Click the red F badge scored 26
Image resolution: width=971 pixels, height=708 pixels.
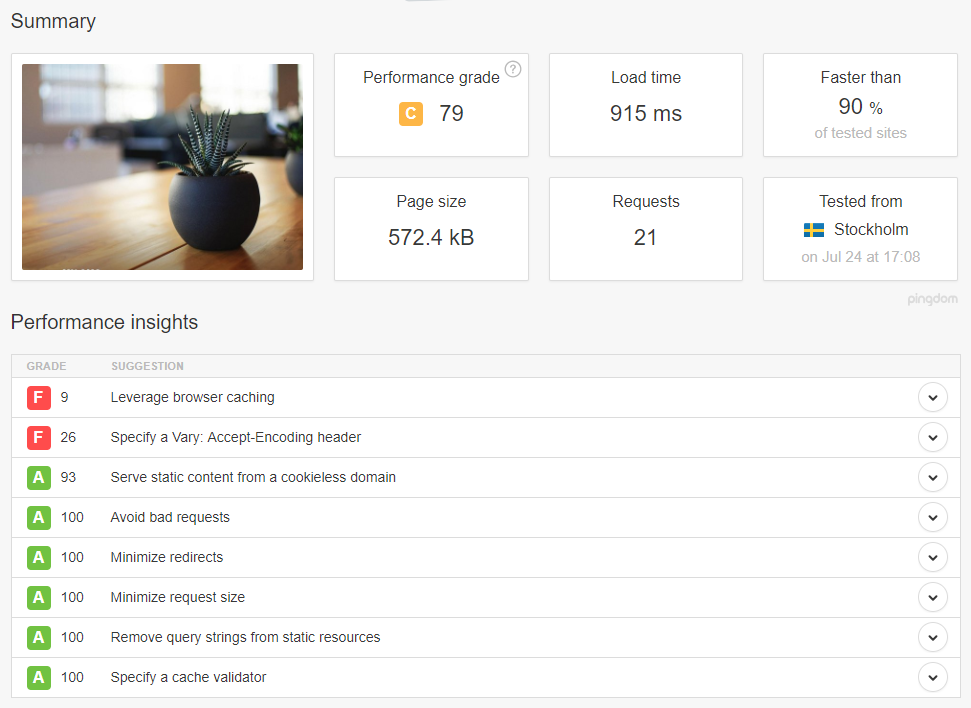[x=38, y=438]
